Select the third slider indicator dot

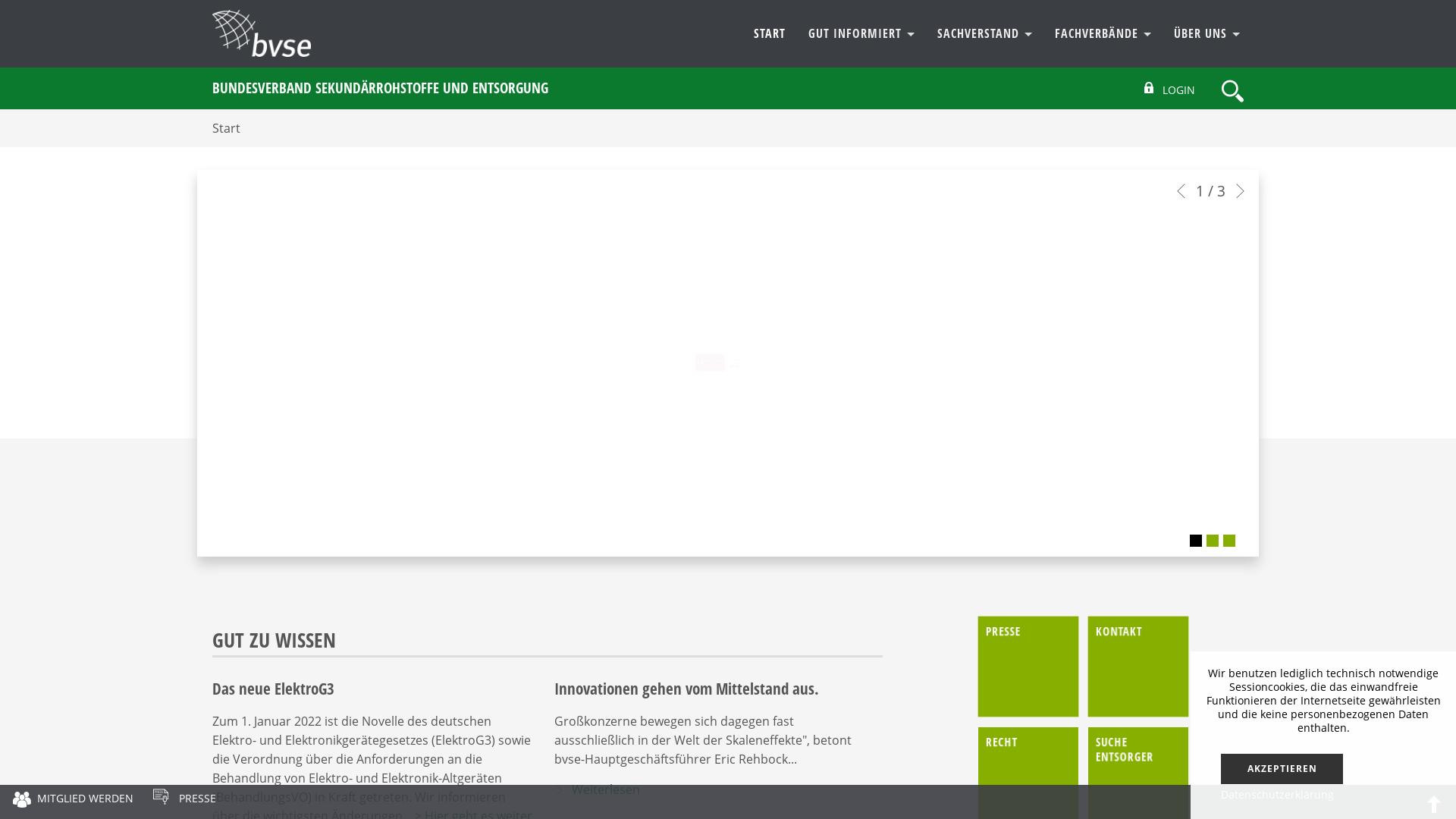[1228, 541]
